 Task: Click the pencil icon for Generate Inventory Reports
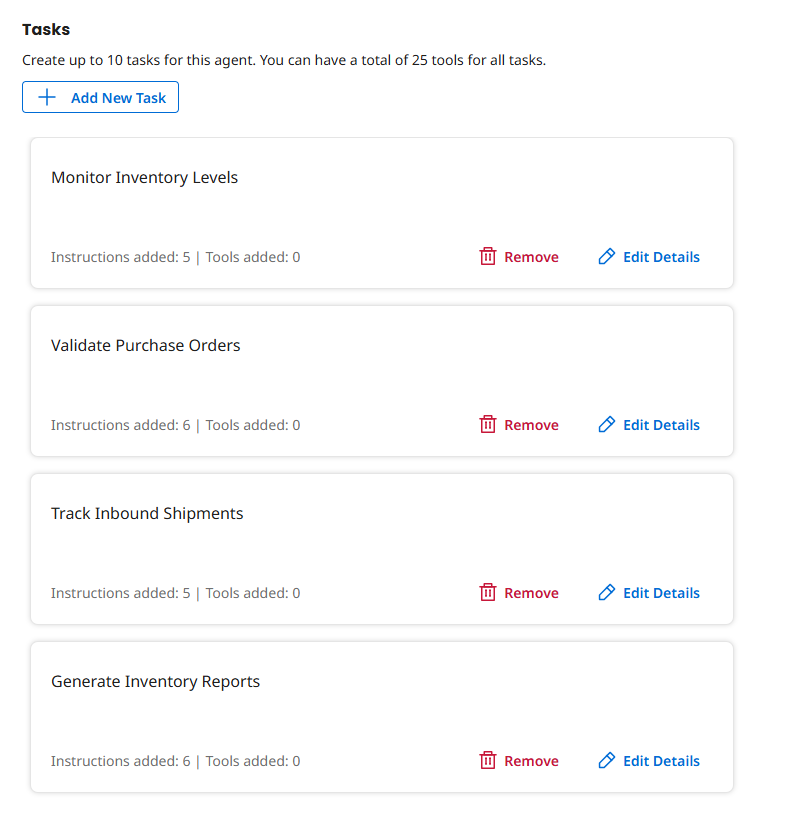pyautogui.click(x=607, y=760)
